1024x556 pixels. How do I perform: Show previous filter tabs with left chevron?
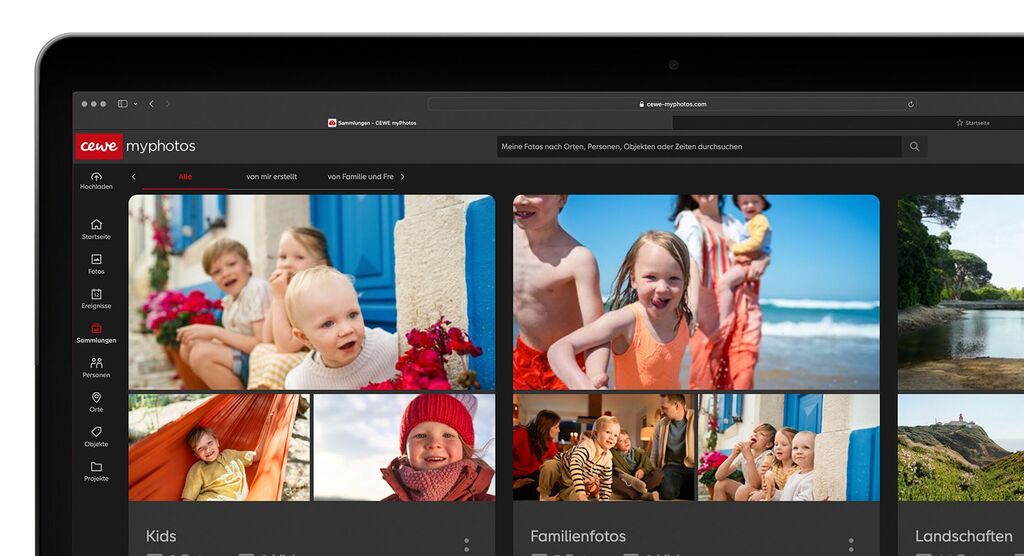tap(134, 176)
